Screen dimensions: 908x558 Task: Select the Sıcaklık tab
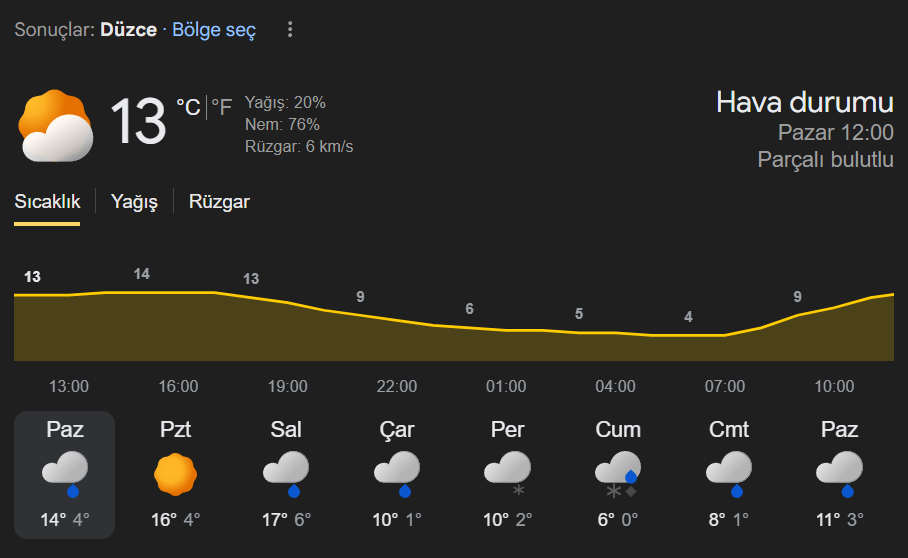[47, 202]
